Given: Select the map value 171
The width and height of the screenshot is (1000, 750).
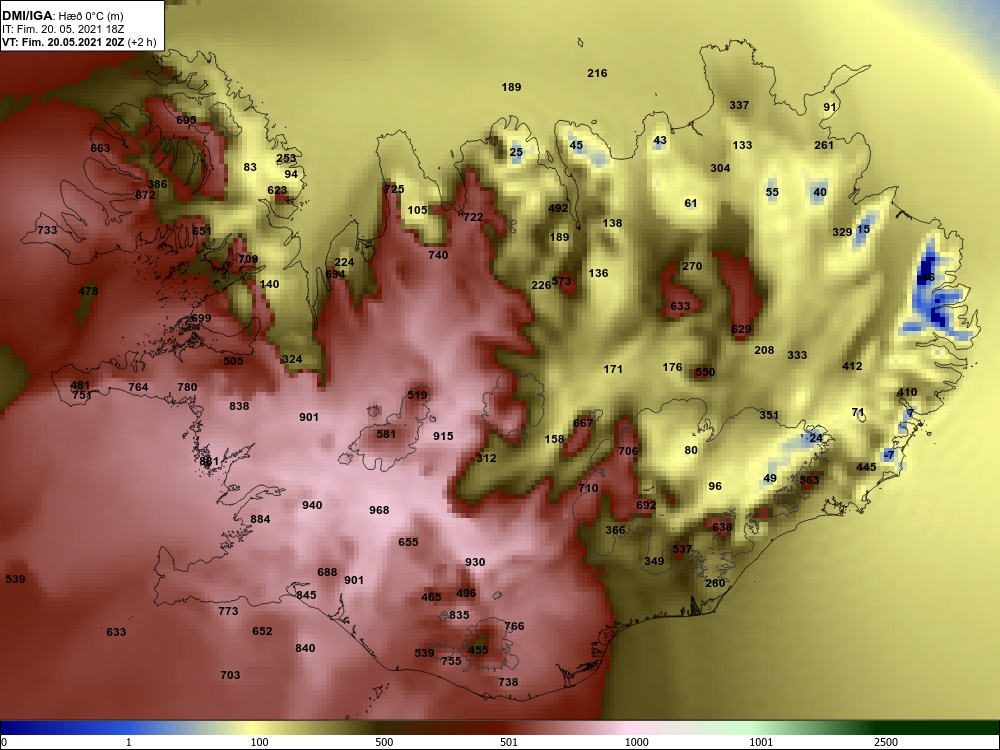Looking at the screenshot, I should (613, 369).
